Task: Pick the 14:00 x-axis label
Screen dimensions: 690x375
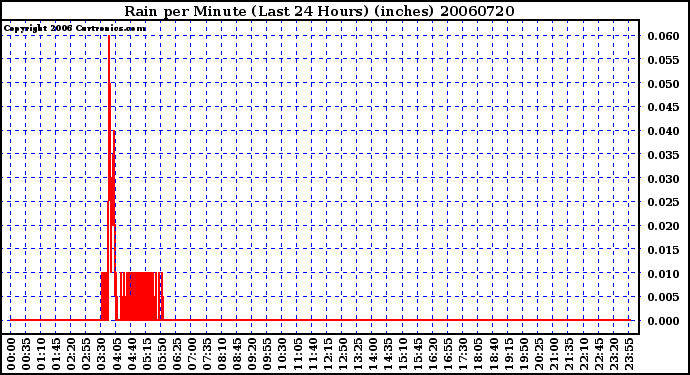Action: (372, 354)
